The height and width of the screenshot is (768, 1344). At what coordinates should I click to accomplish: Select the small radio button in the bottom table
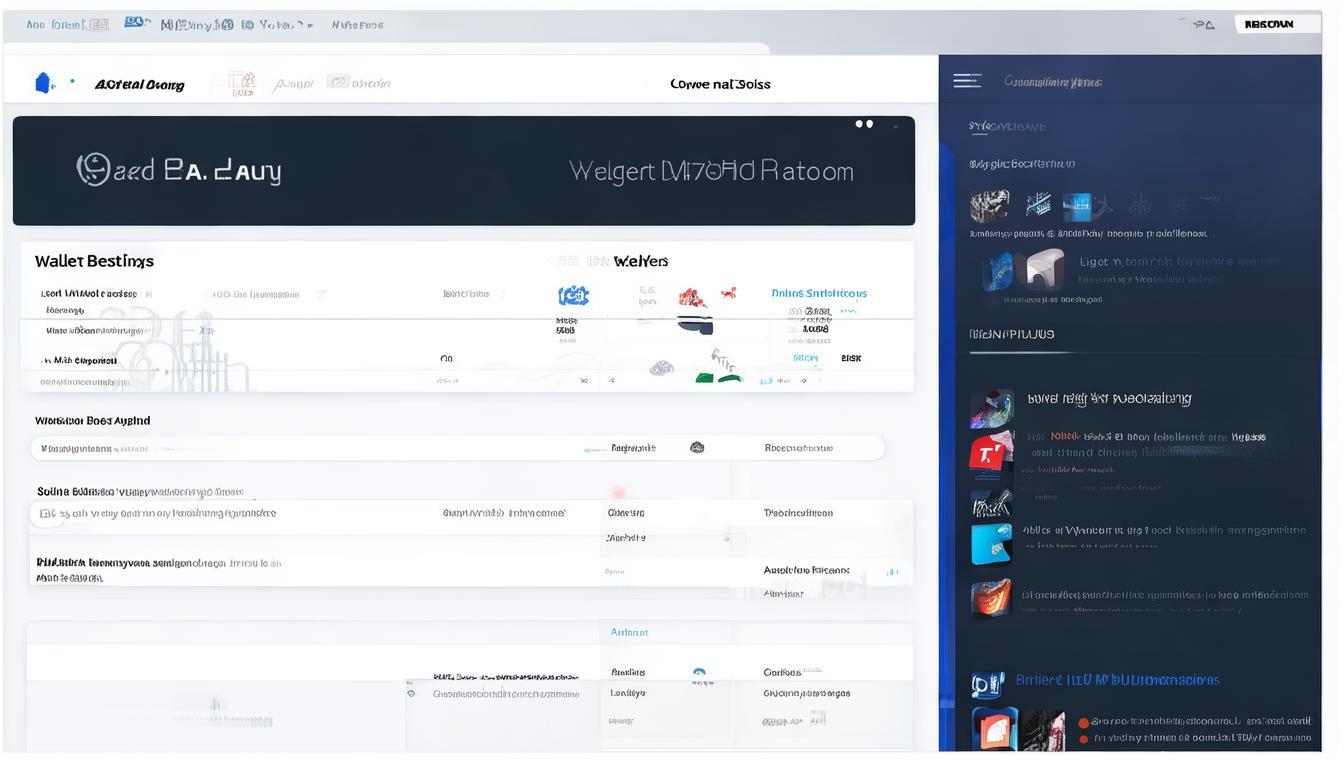411,693
